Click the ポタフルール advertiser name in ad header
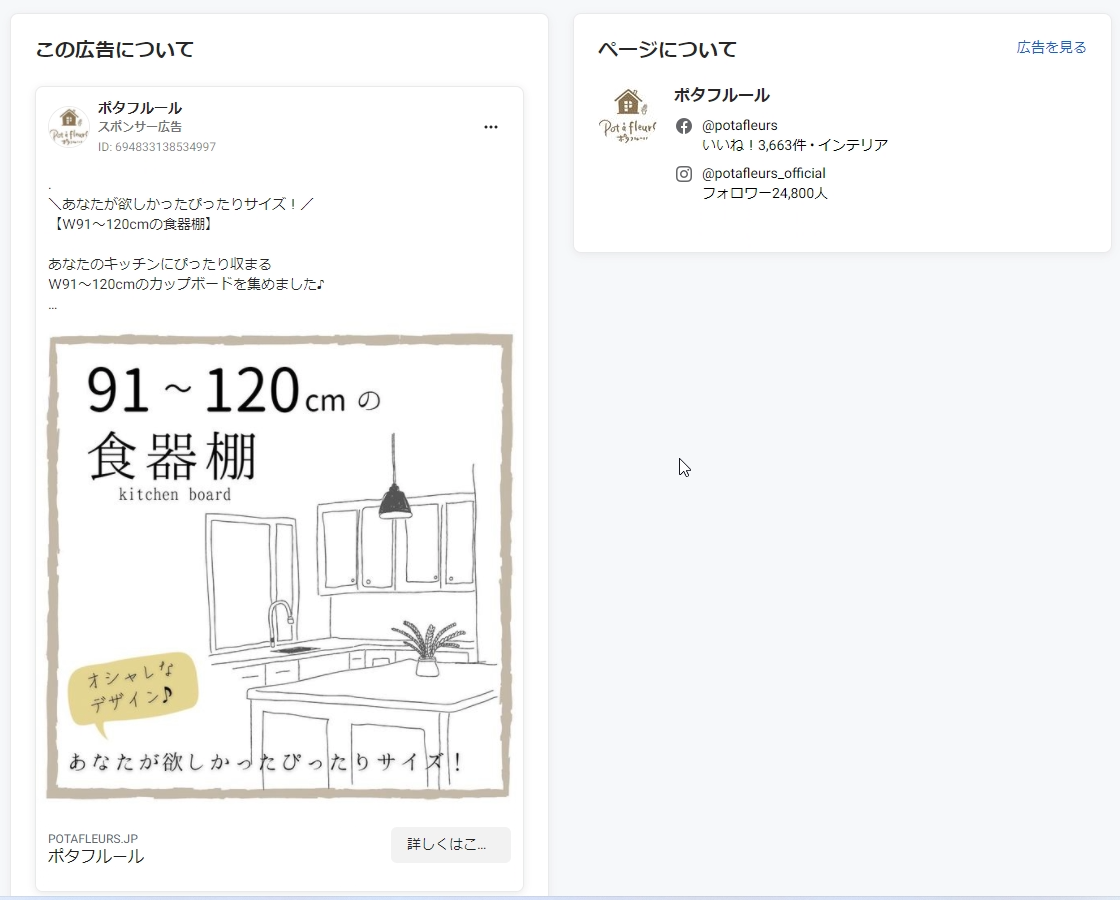 point(140,108)
